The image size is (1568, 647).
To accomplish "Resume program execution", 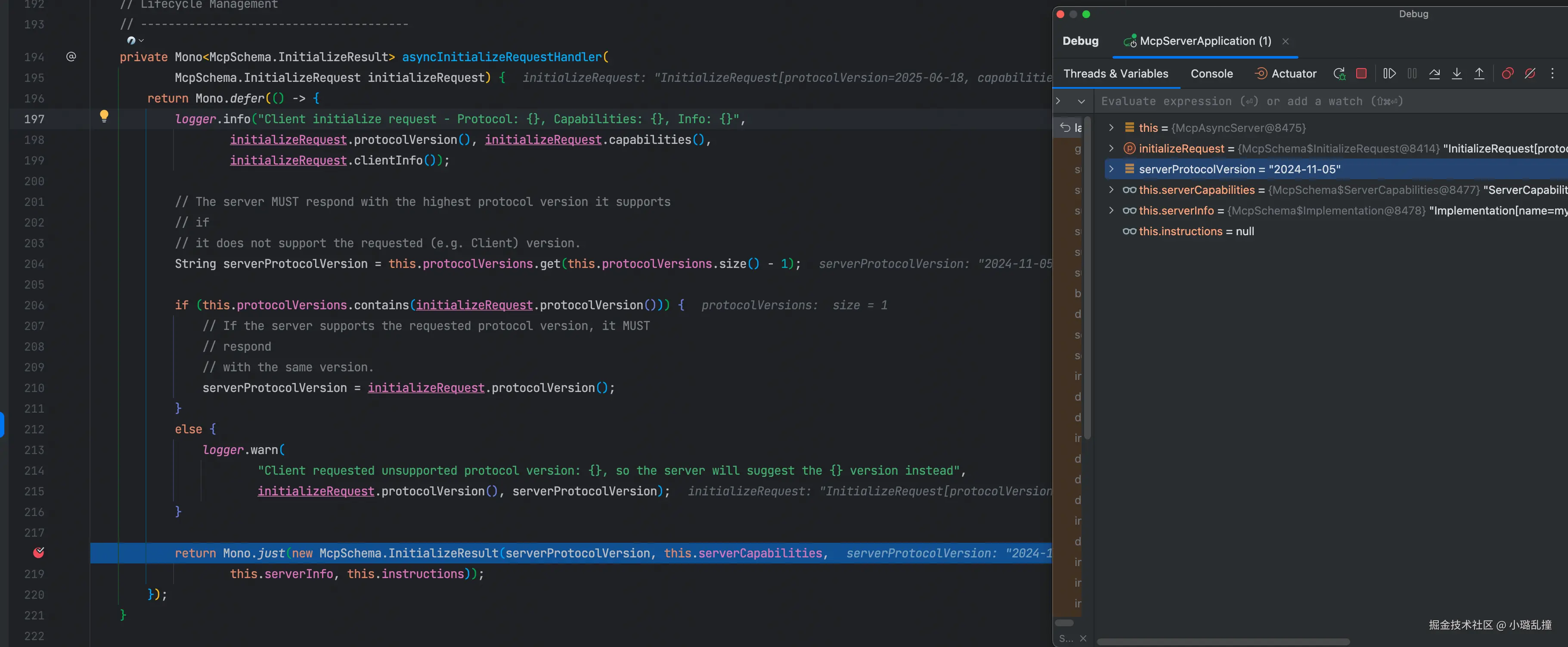I will (1389, 74).
